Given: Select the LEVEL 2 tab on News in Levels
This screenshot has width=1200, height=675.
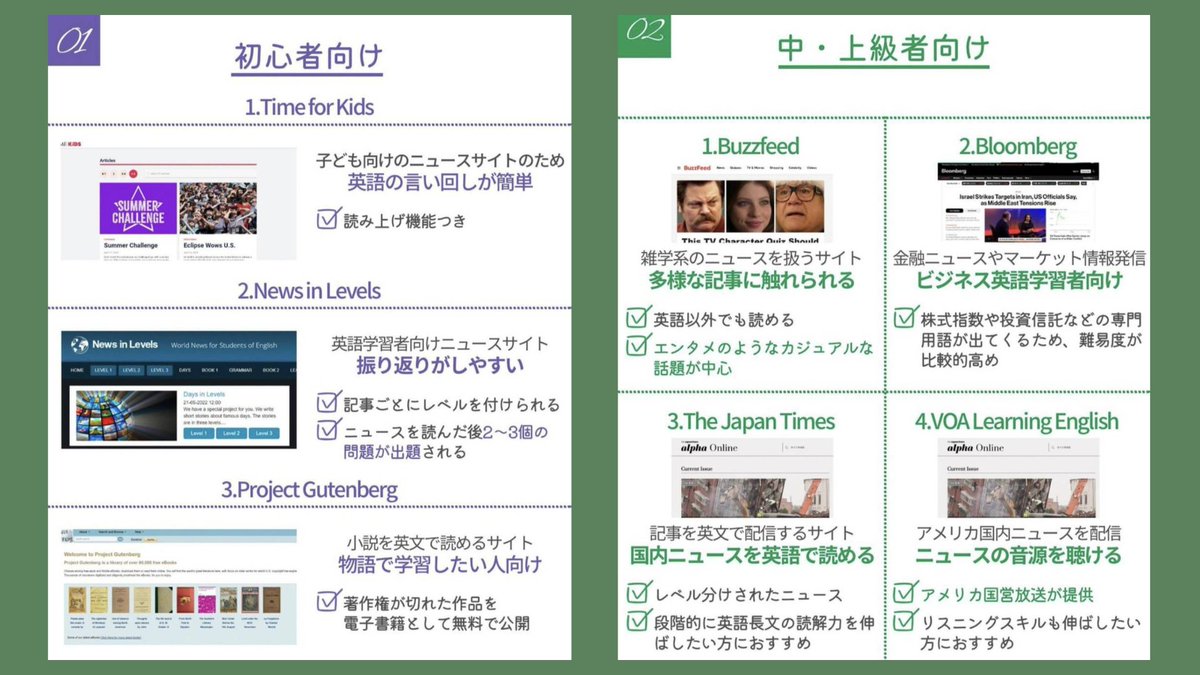Looking at the screenshot, I should pyautogui.click(x=130, y=370).
